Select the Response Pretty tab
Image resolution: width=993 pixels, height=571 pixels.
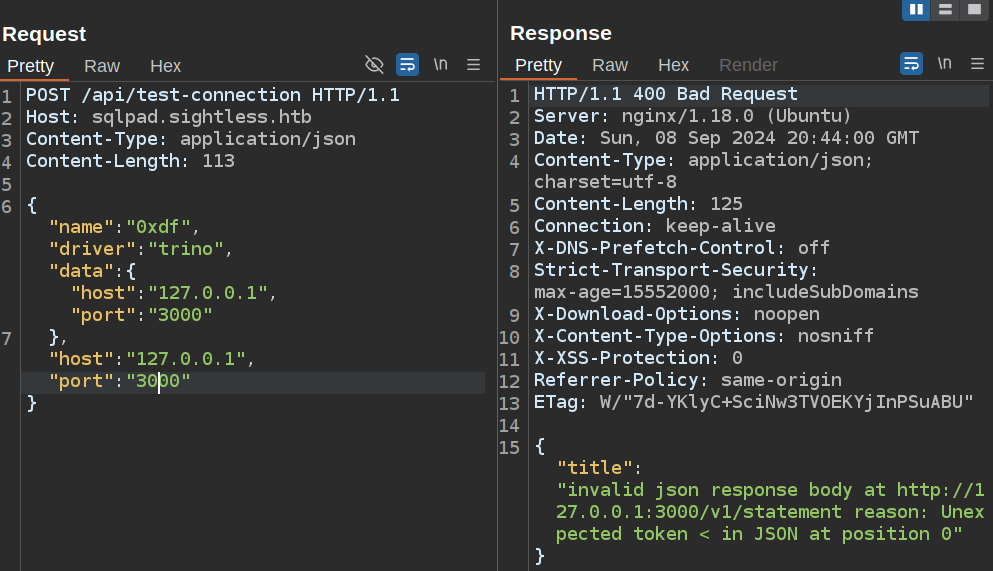point(539,65)
